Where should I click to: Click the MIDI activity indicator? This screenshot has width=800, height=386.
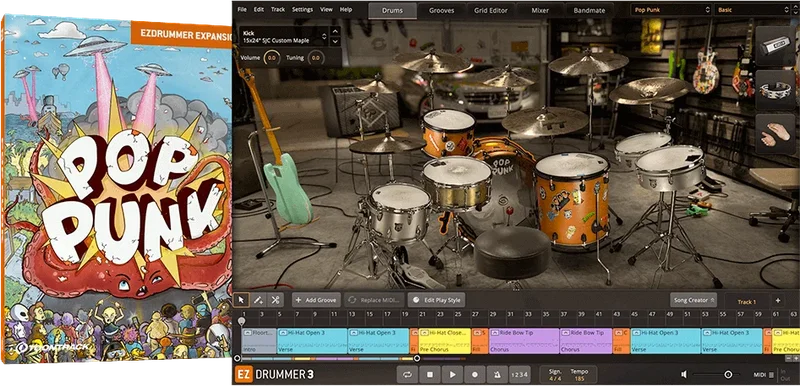(771, 375)
